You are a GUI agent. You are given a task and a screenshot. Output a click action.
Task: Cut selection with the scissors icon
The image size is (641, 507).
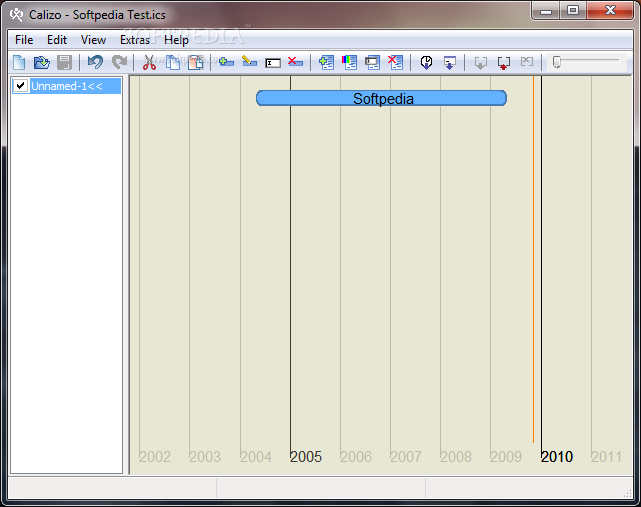click(149, 62)
